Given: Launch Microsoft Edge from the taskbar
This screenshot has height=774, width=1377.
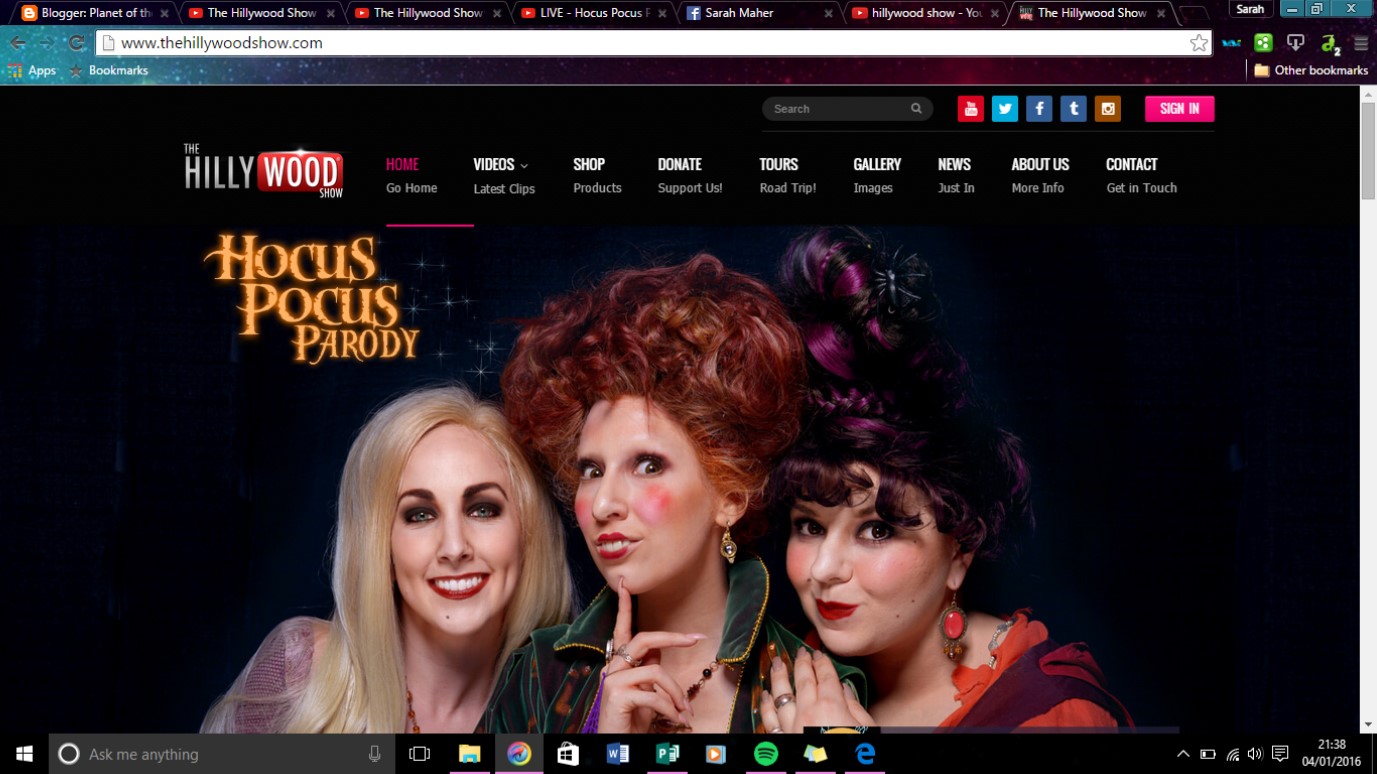Looking at the screenshot, I should click(x=863, y=753).
